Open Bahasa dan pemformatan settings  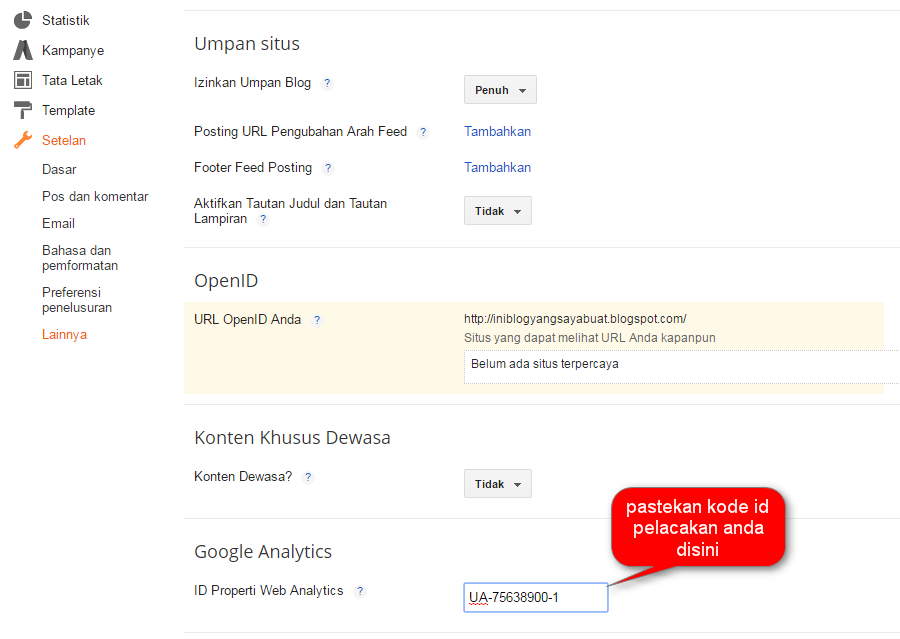80,258
